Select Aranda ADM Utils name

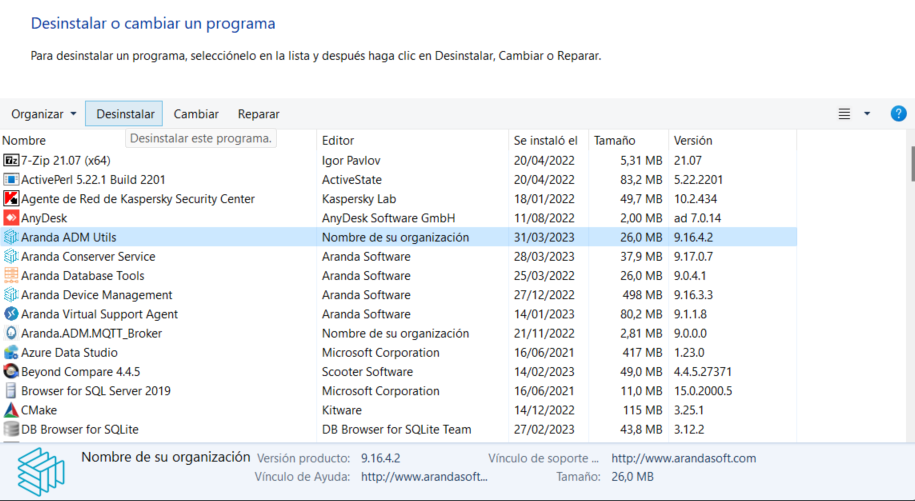pos(69,237)
